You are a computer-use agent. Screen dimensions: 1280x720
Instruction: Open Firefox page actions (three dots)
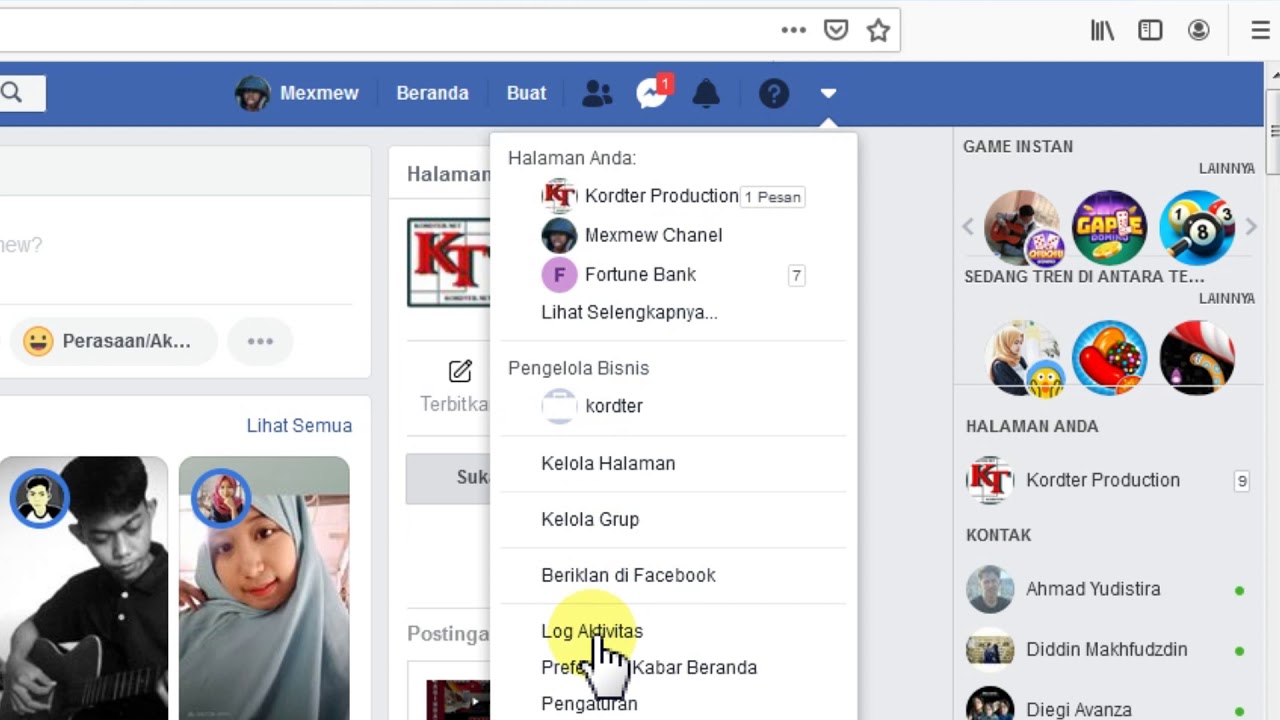(794, 30)
